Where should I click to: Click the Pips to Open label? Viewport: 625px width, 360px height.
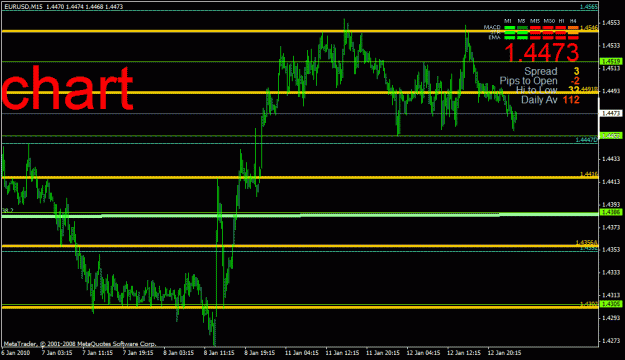(x=529, y=81)
